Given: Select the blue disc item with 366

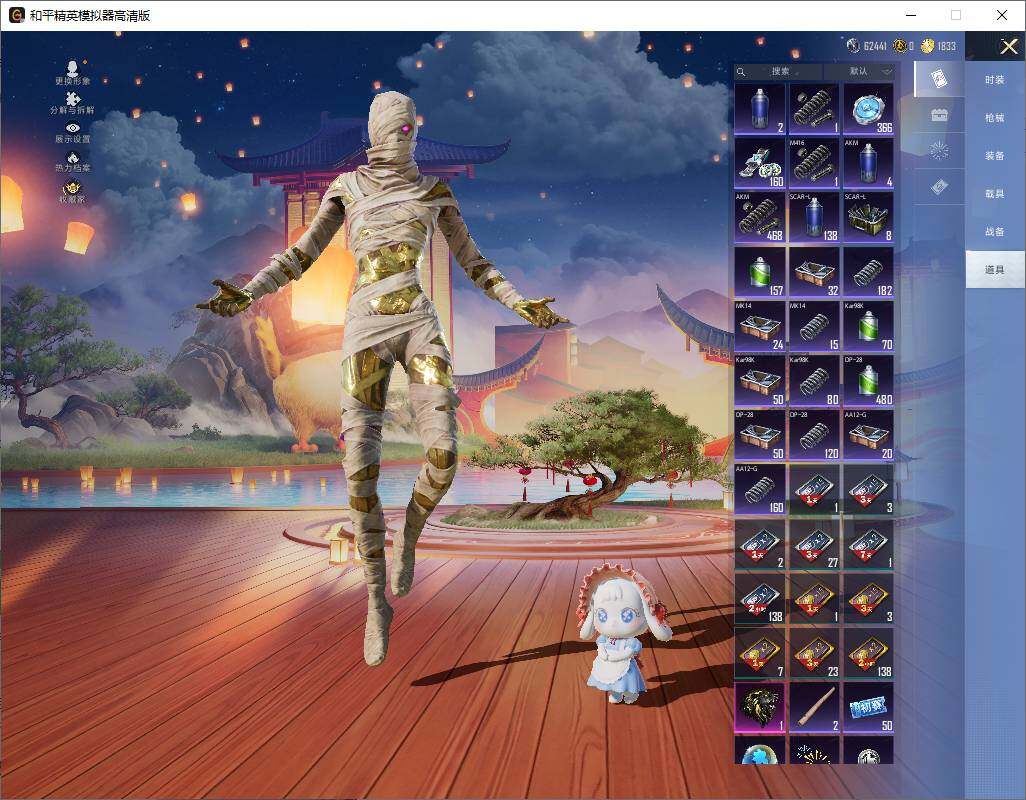Looking at the screenshot, I should pos(868,109).
